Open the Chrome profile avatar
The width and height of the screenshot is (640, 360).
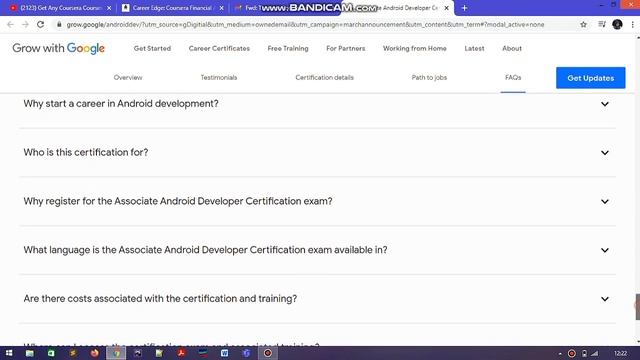(x=617, y=24)
